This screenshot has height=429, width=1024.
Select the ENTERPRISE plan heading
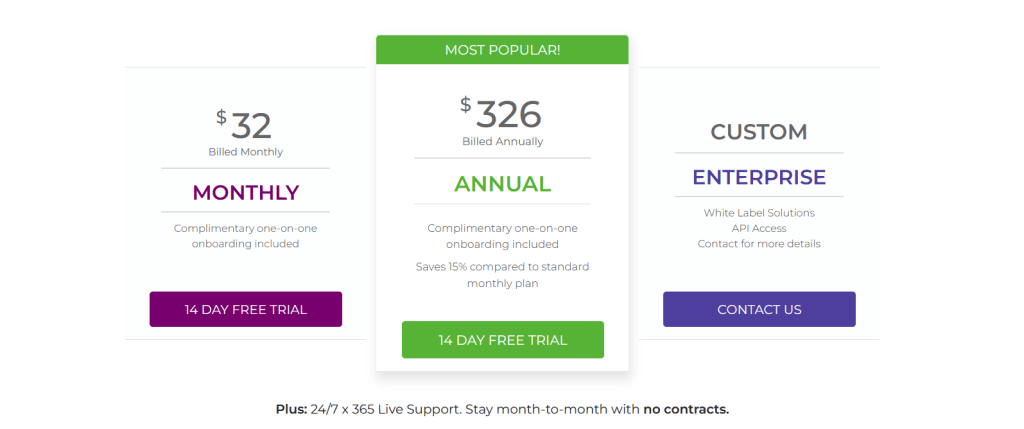(x=759, y=177)
